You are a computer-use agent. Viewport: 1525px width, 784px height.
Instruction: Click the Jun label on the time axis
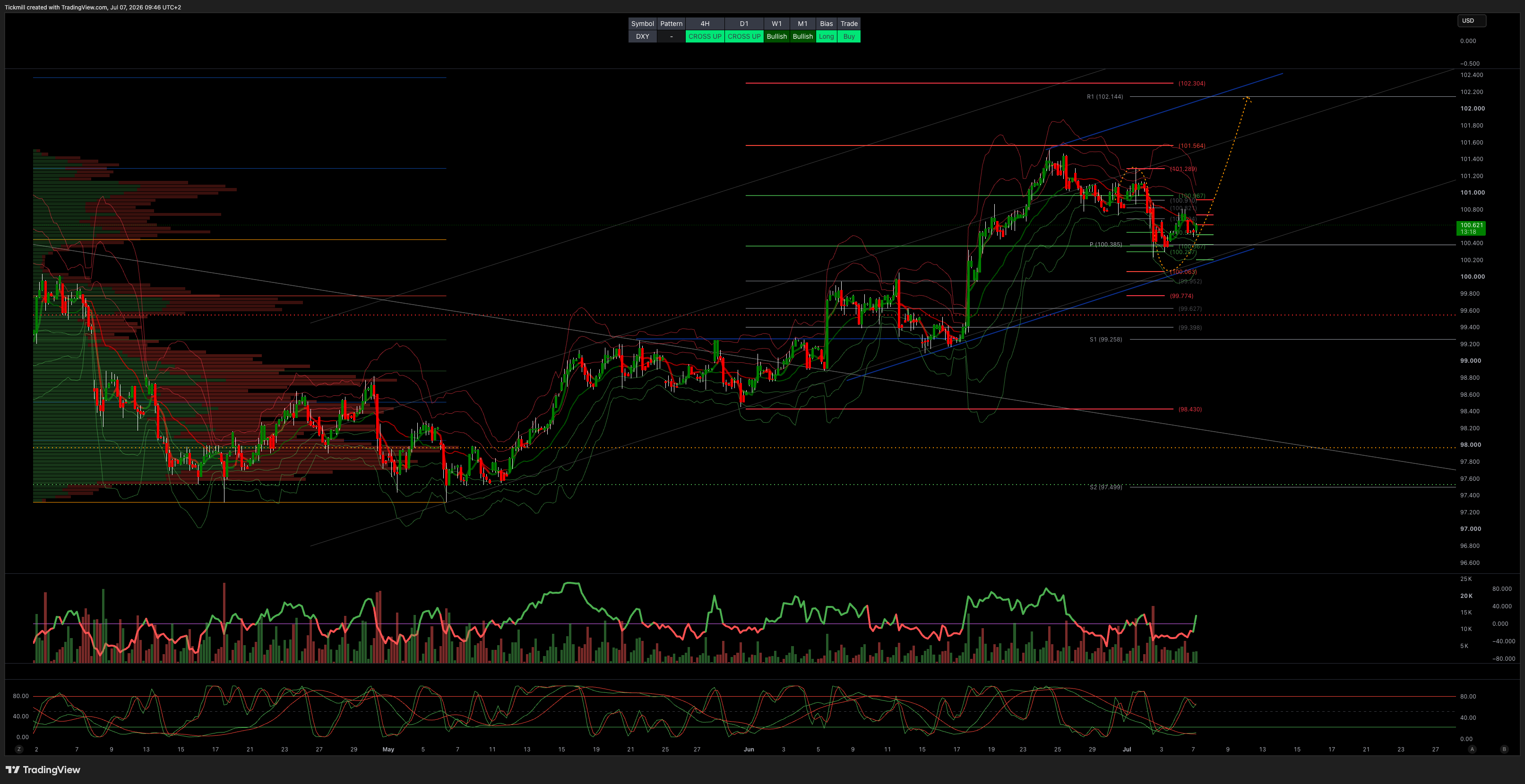(x=749, y=750)
